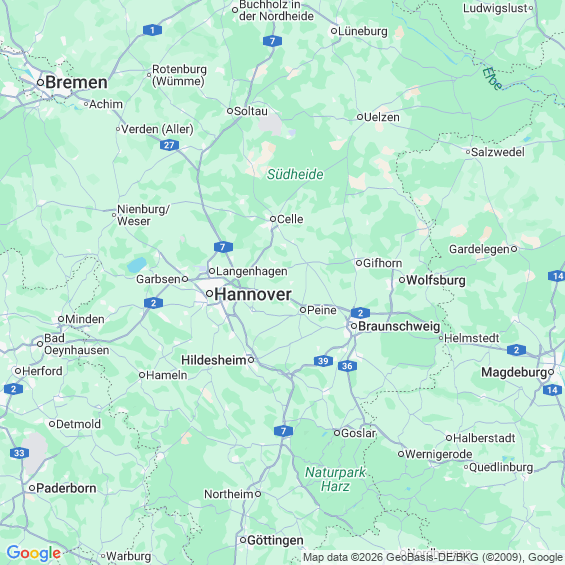
Task: Select the A39 highway shield
Action: [323, 361]
